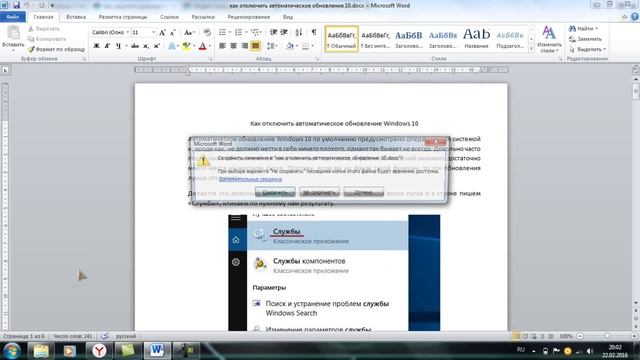Switch to the Вставка tab
Screen dimensions: 640x360
click(x=76, y=17)
